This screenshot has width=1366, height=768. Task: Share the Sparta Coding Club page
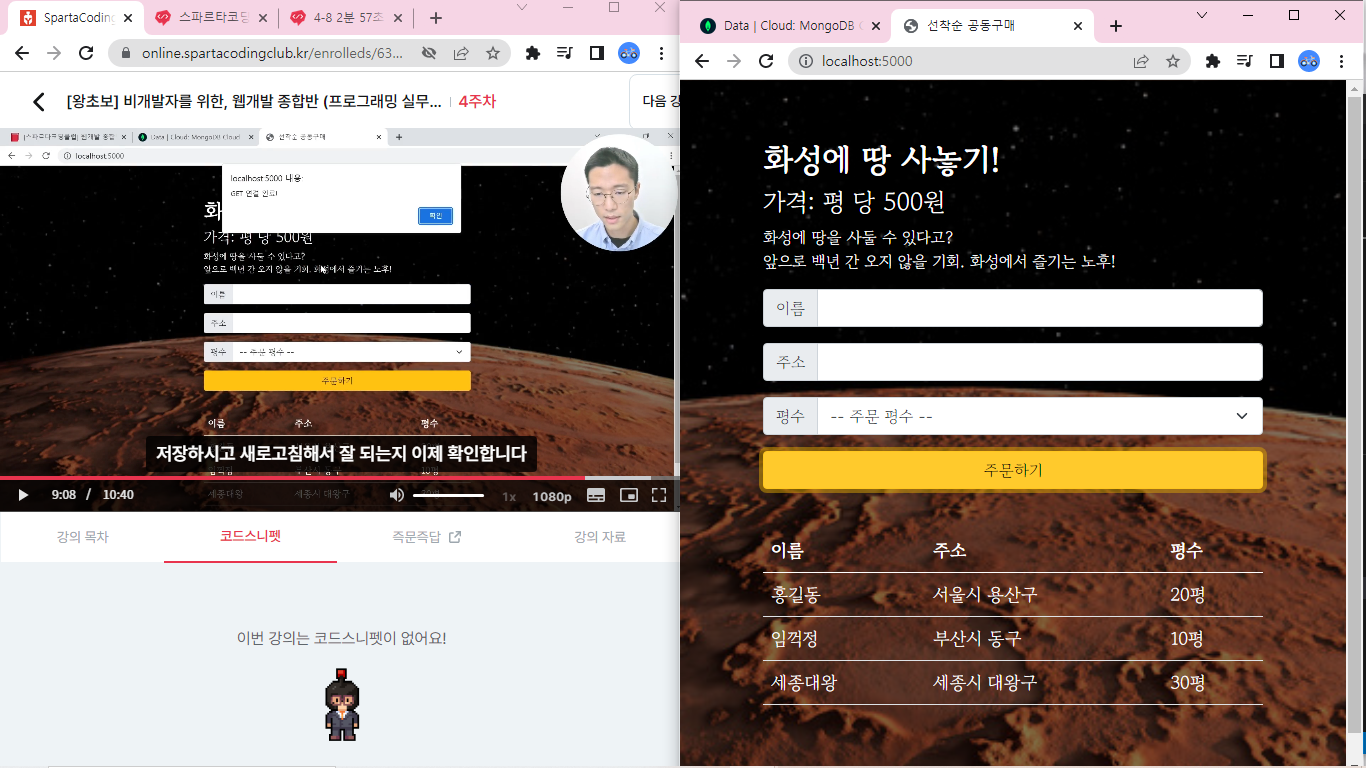pyautogui.click(x=461, y=53)
